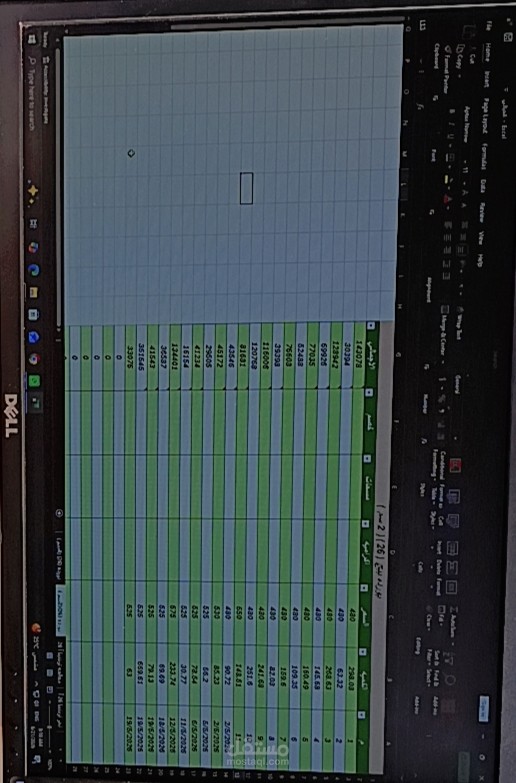Click the Conditional Formatting icon
Screen dimensions: 516x783
click(455, 466)
